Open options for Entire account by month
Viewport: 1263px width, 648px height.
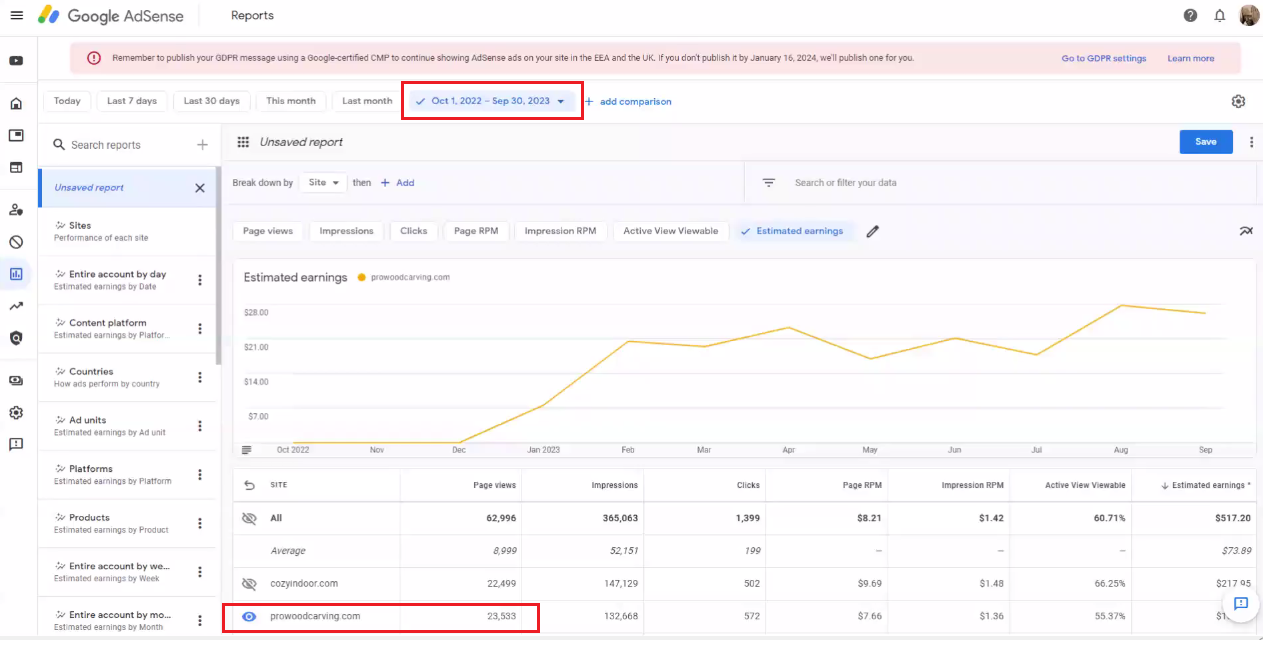(x=200, y=621)
